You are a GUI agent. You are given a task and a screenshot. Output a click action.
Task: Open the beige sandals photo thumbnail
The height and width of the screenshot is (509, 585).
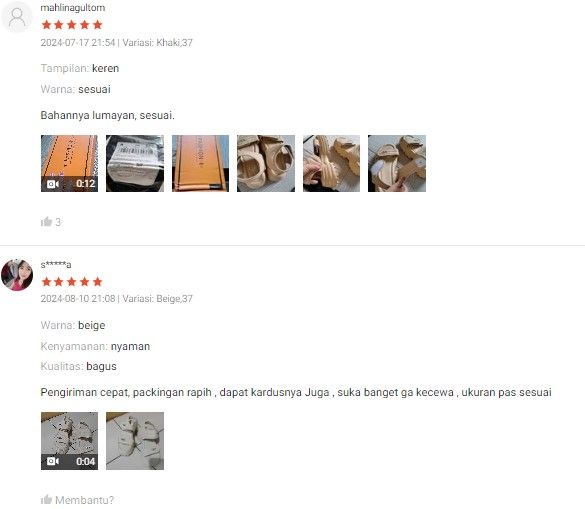(x=135, y=441)
